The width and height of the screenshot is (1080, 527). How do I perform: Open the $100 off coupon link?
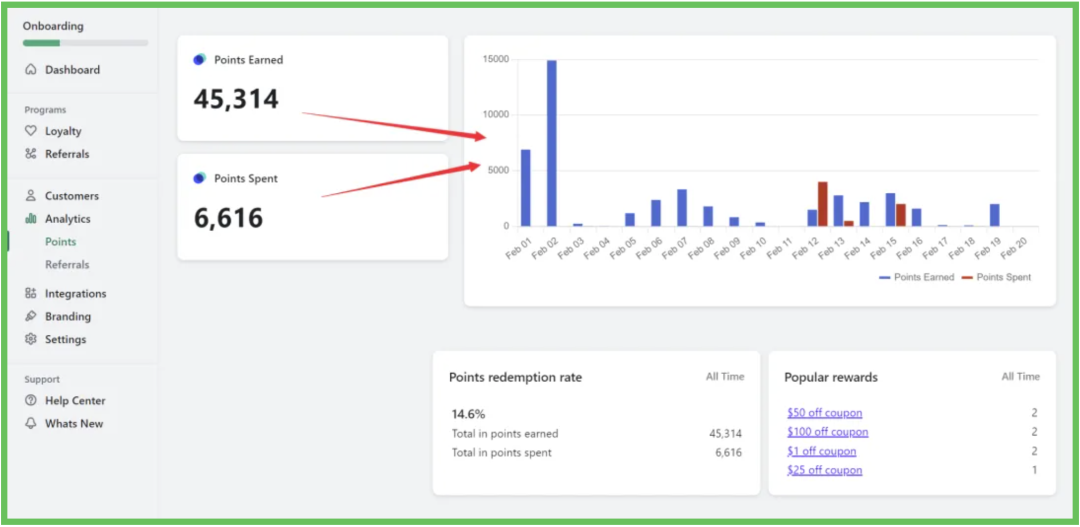click(827, 432)
